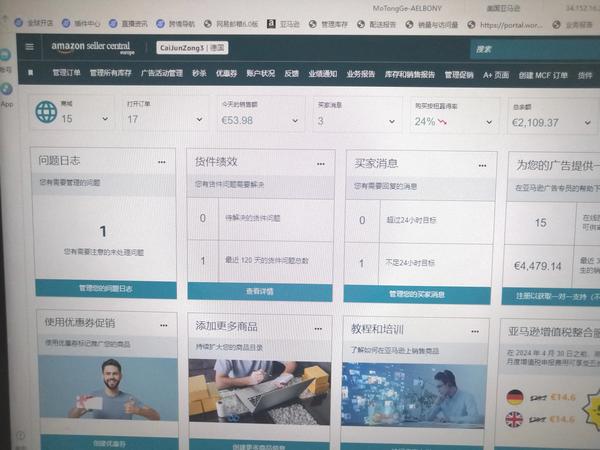This screenshot has height=450, width=600.
Task: Open 创建 MCF 订单 in the navigation bar
Action: click(x=543, y=75)
